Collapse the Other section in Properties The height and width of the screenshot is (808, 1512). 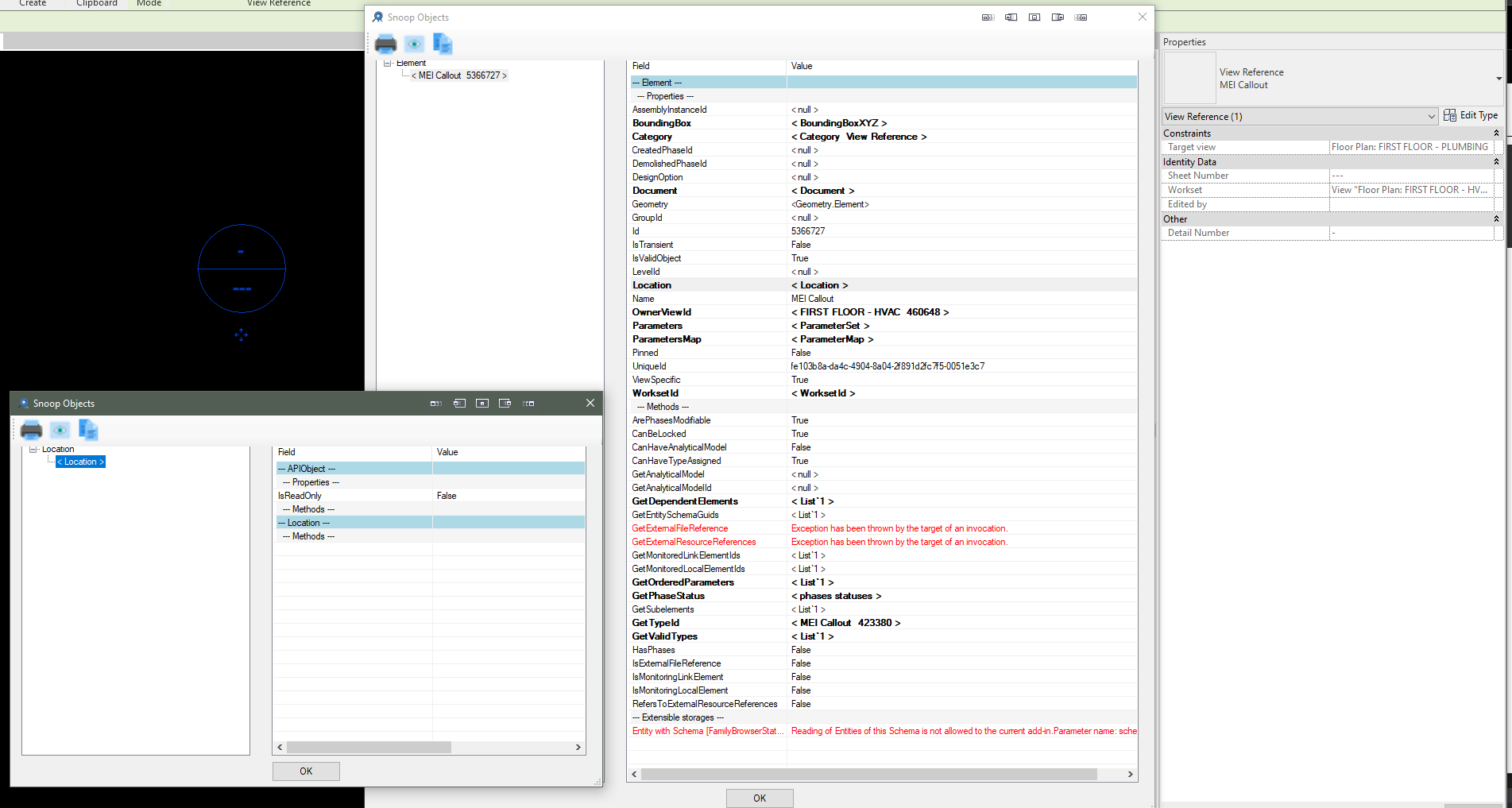1496,219
